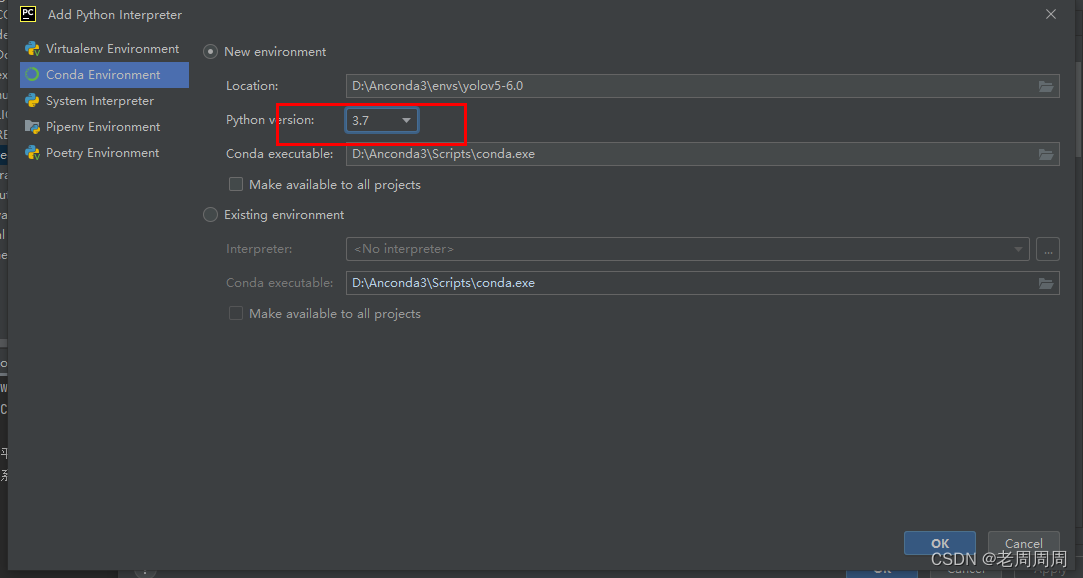Browse for the environment Location folder

coord(1046,86)
